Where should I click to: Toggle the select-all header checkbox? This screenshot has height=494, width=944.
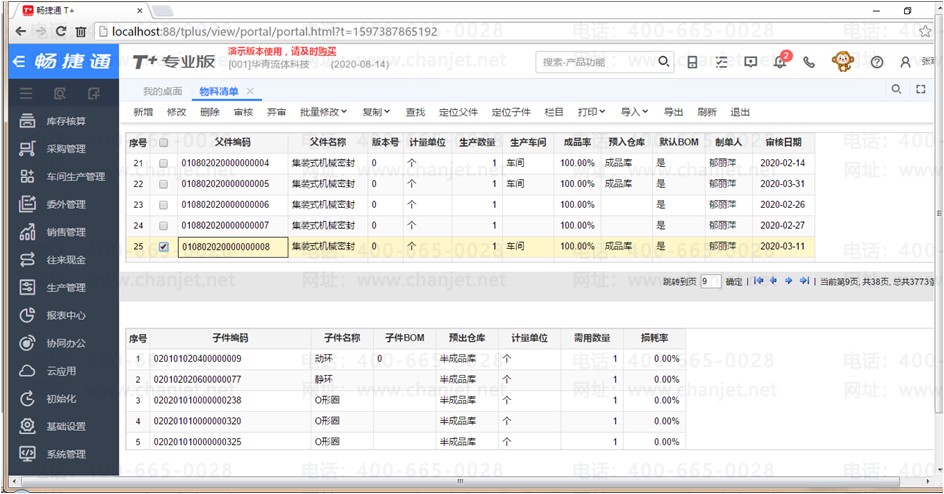(163, 142)
